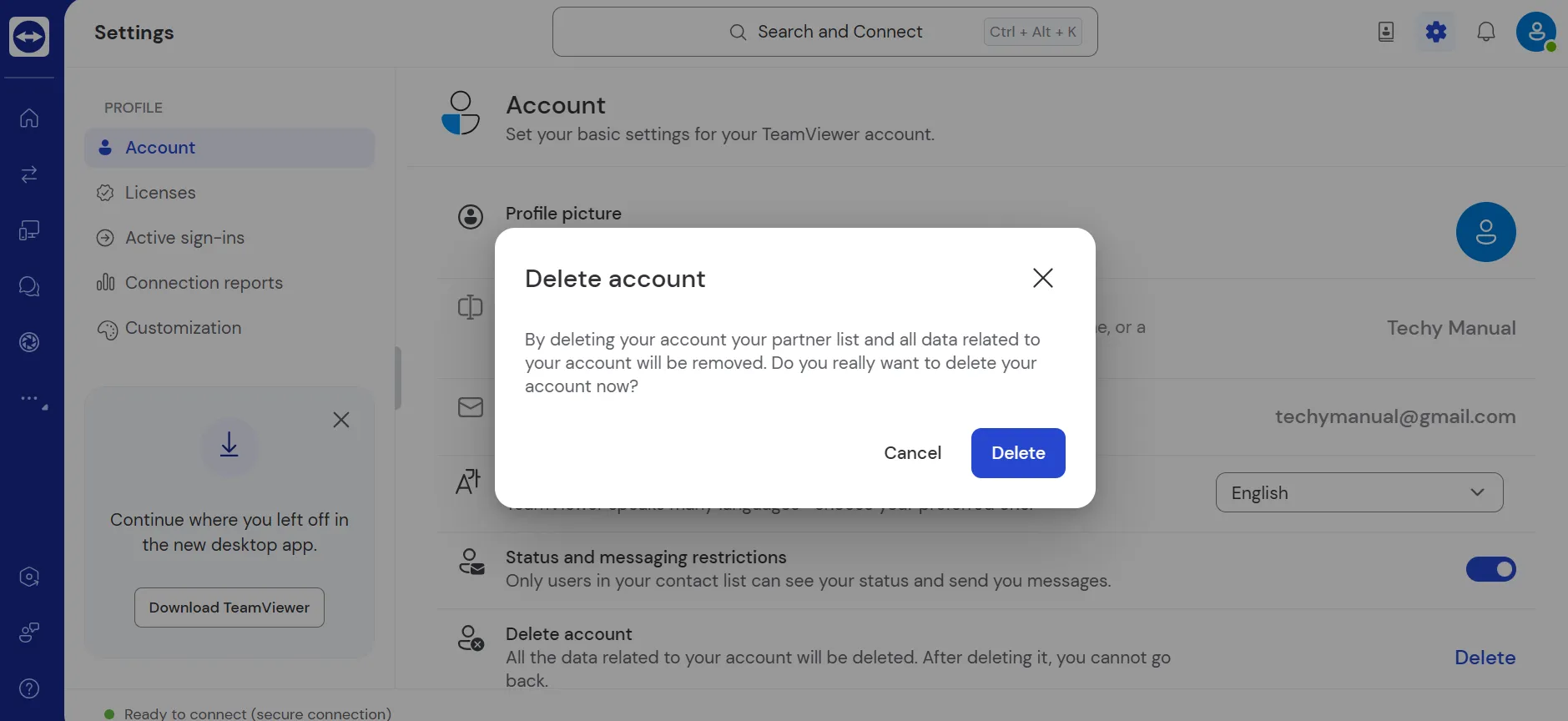Toggle Status and messaging restrictions switch
1568x721 pixels.
click(1491, 569)
